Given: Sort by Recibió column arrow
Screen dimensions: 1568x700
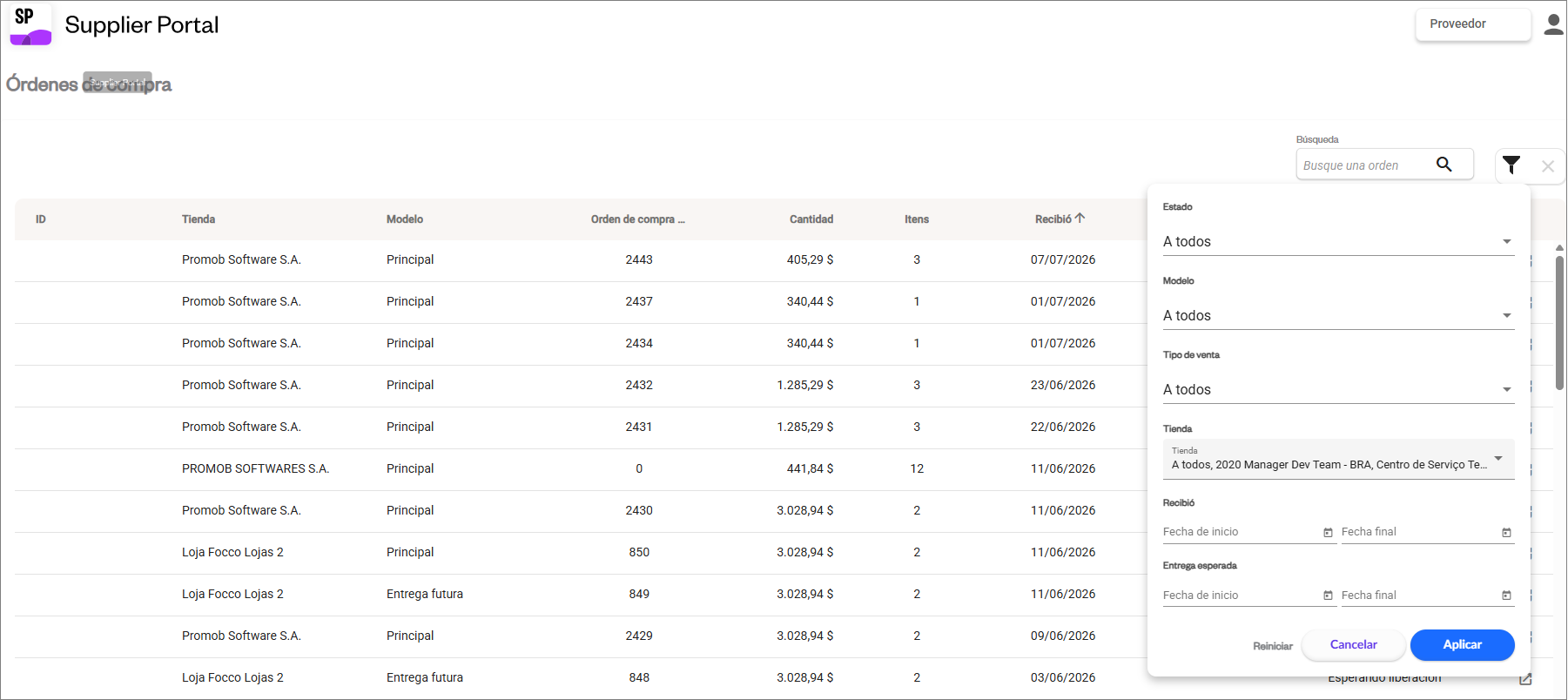Looking at the screenshot, I should pyautogui.click(x=1080, y=219).
